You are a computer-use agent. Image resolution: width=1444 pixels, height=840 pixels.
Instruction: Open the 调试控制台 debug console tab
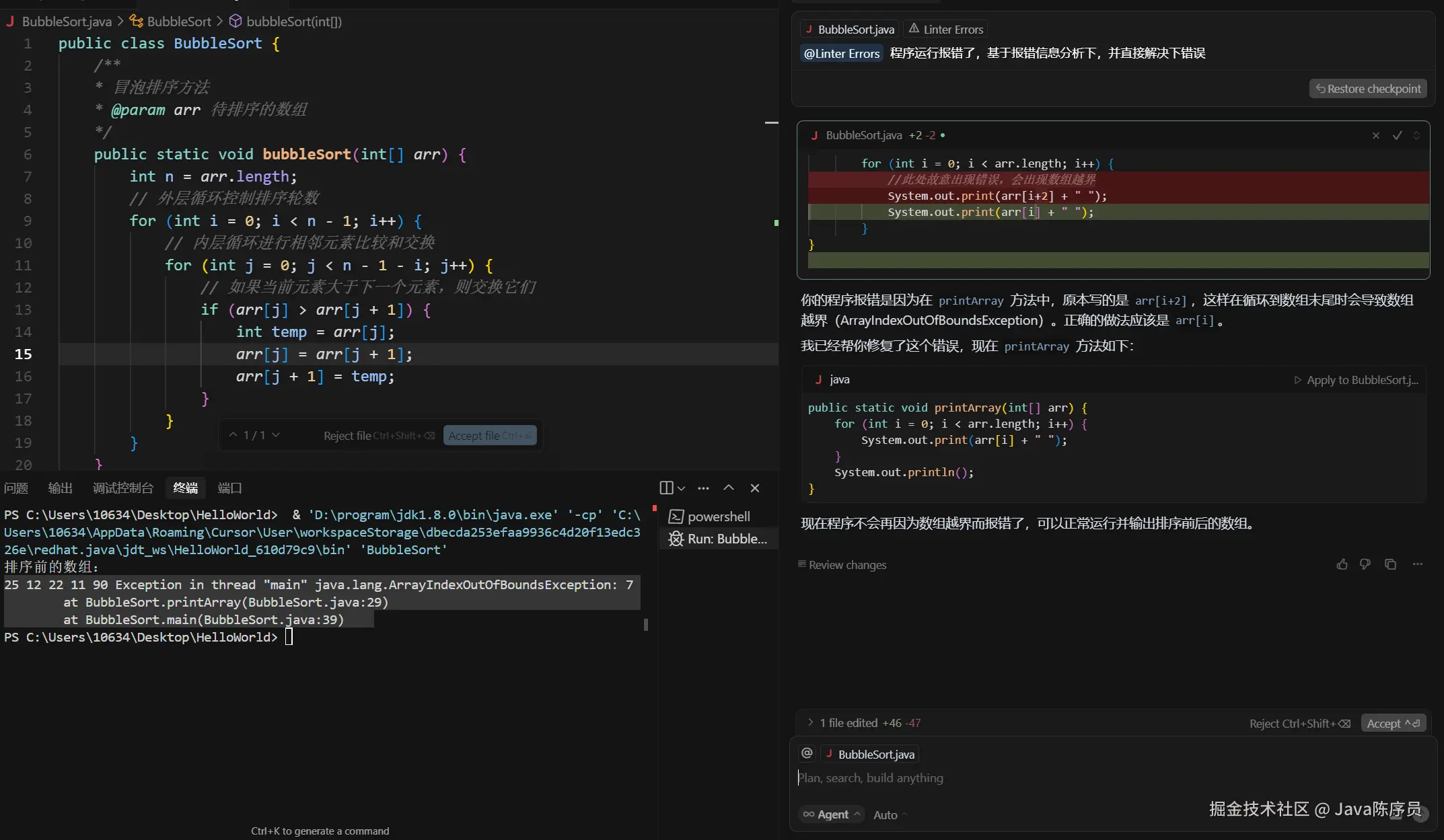tap(122, 488)
